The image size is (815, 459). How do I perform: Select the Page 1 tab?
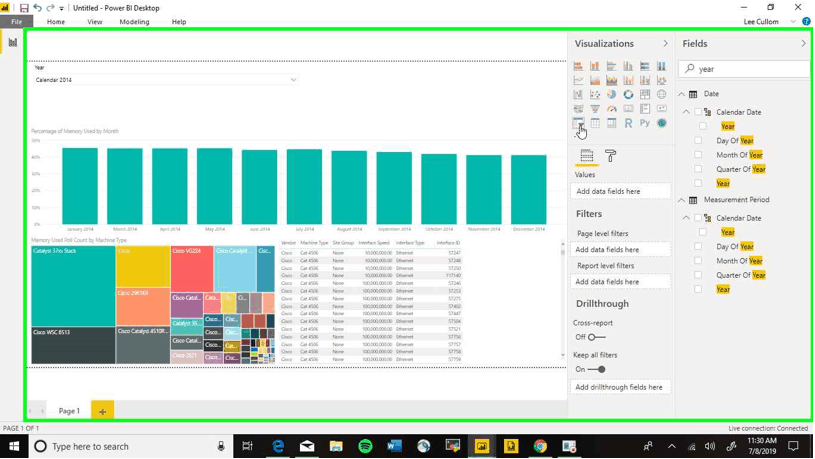tap(69, 411)
